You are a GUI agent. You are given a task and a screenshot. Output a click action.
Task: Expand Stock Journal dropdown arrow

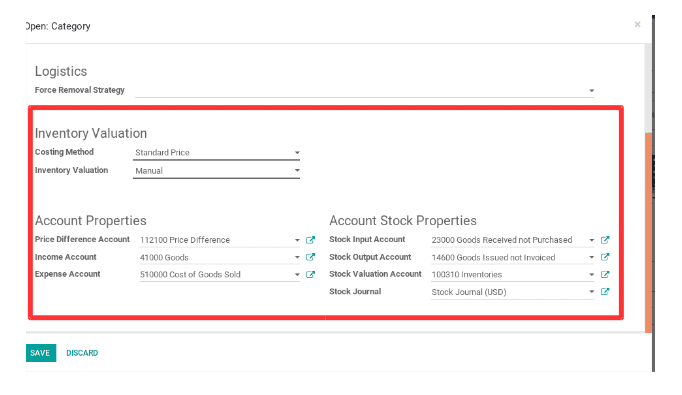pos(592,291)
